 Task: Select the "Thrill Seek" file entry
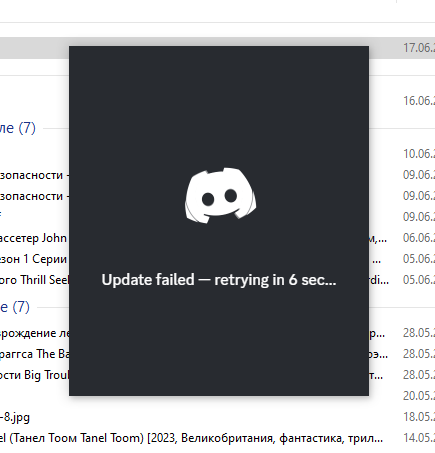34,280
